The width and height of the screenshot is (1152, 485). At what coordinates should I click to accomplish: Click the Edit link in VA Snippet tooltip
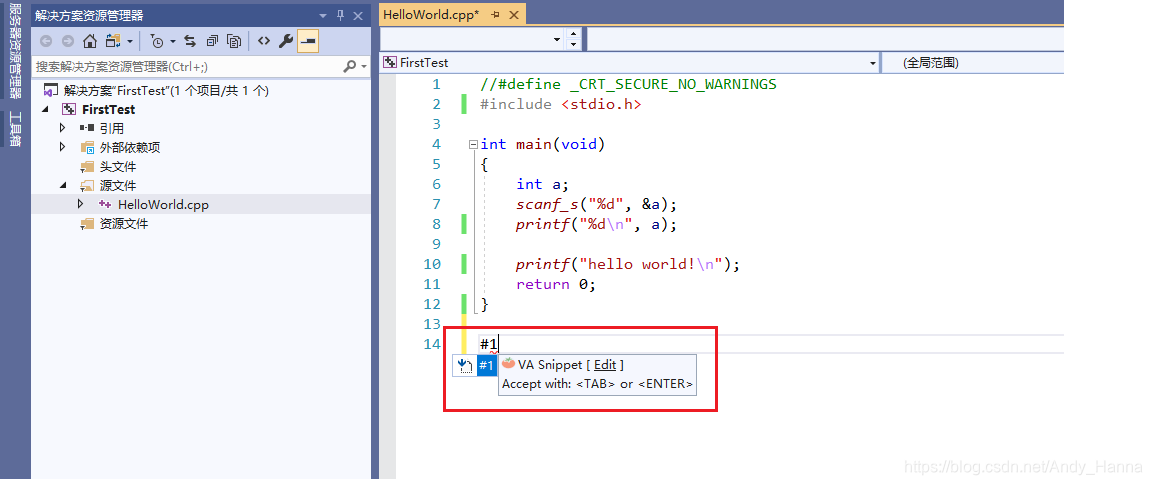(x=605, y=364)
